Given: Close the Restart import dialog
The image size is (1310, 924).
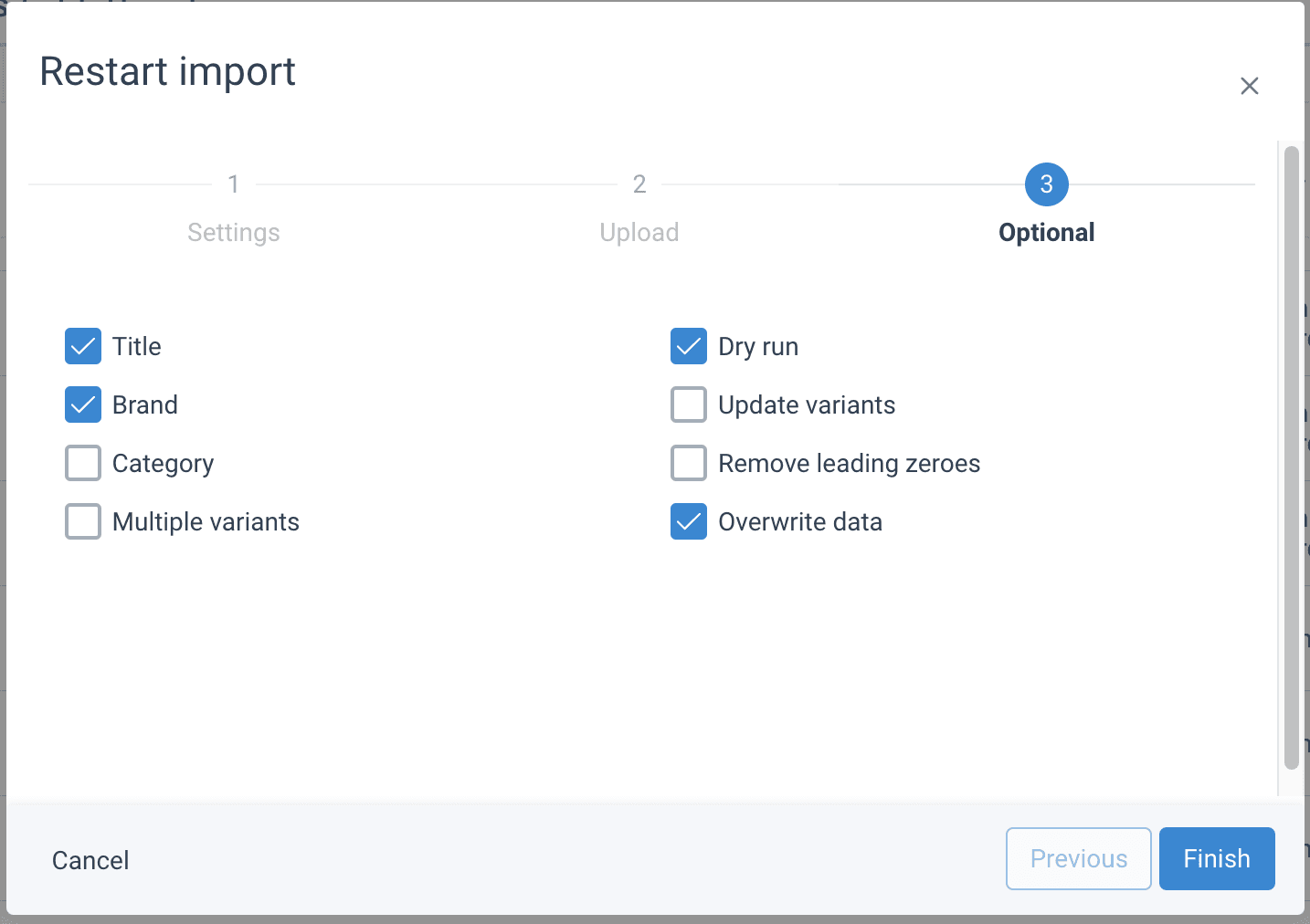Looking at the screenshot, I should click(x=1249, y=86).
